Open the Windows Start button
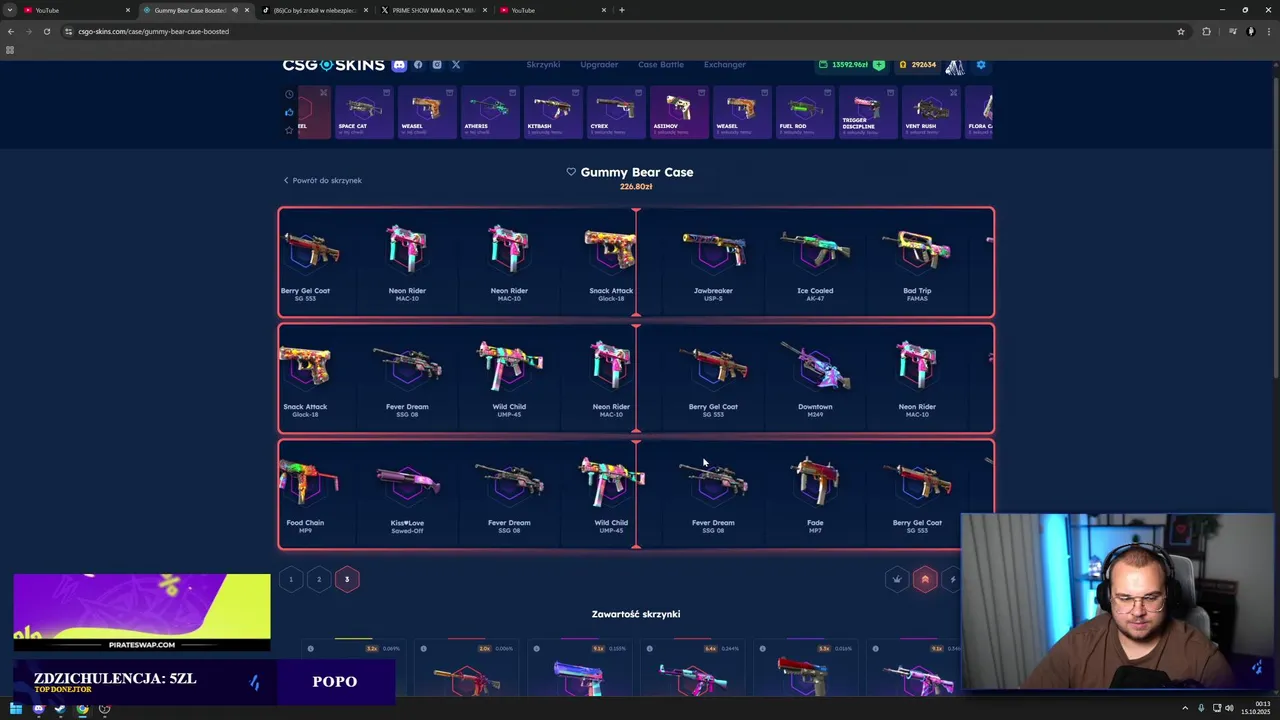Screen dimensions: 1280x720 pyautogui.click(x=16, y=709)
